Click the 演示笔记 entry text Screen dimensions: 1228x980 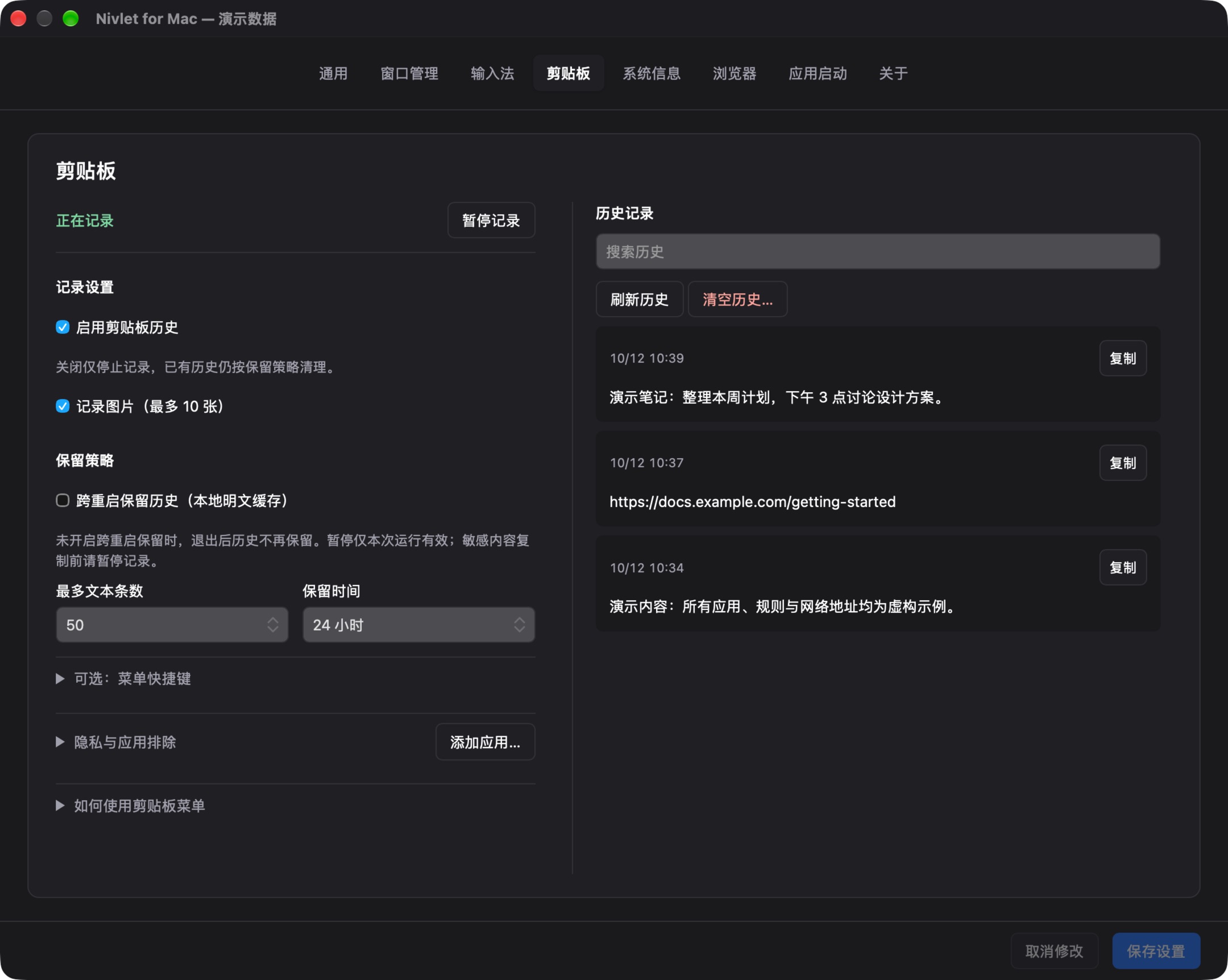(778, 397)
